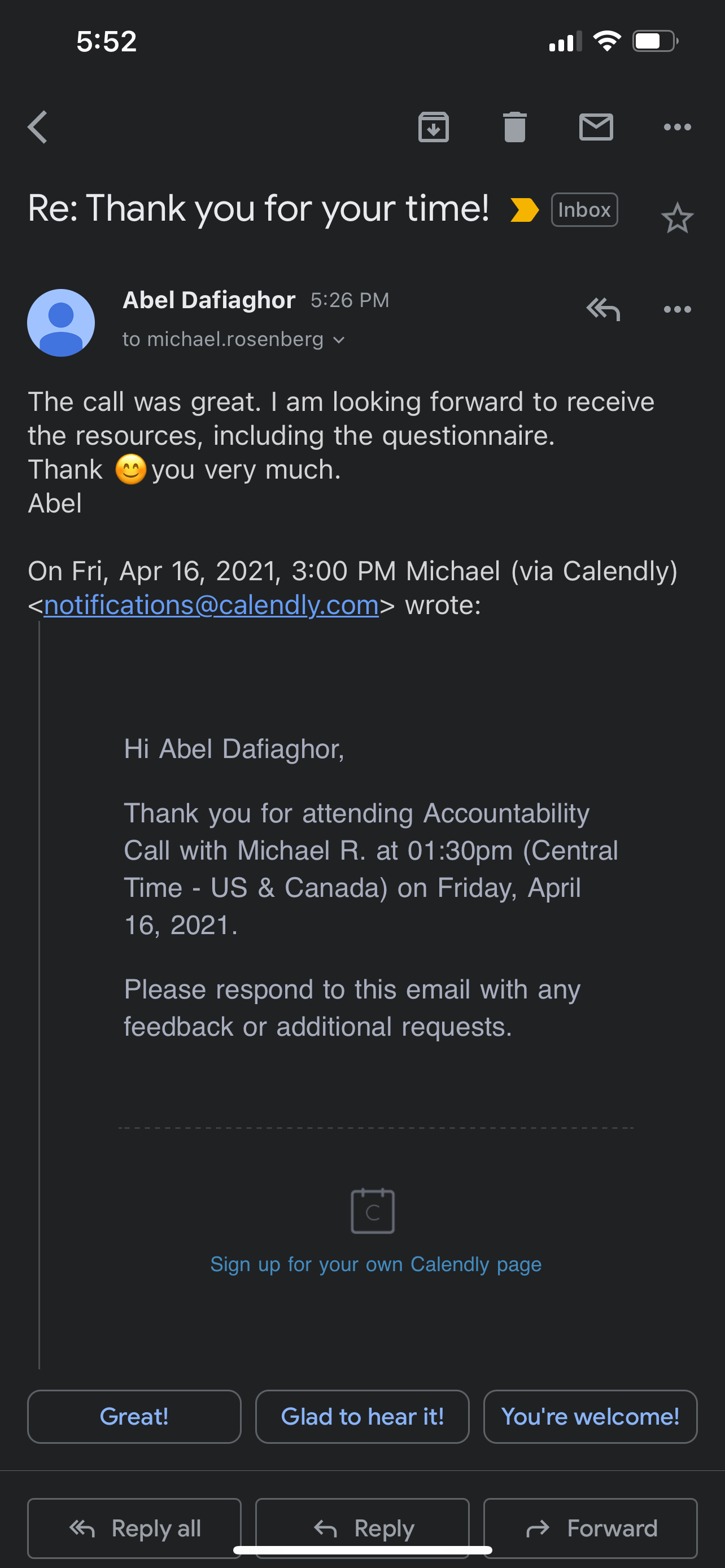Tap the Reply all button at the bottom
The image size is (725, 1568).
pyautogui.click(x=134, y=1528)
